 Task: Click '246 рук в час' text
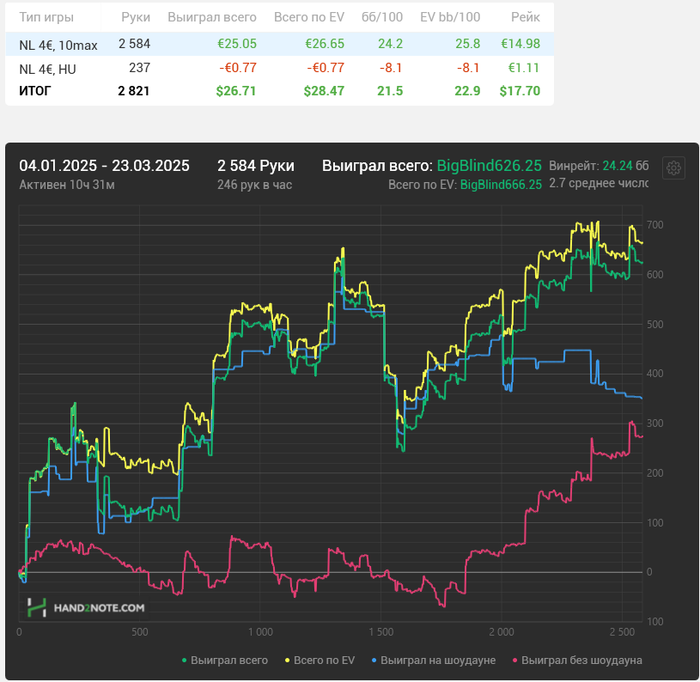254,185
